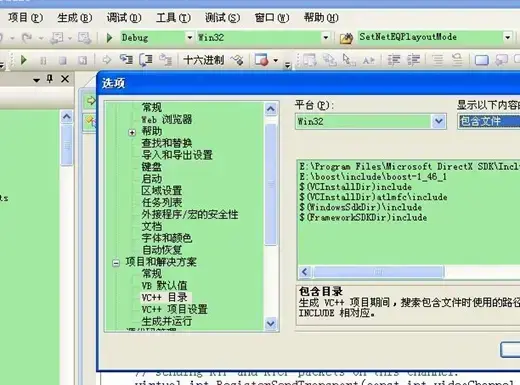Open the side panel window-position dropdown arrow
520x385 pixels.
pos(36,80)
